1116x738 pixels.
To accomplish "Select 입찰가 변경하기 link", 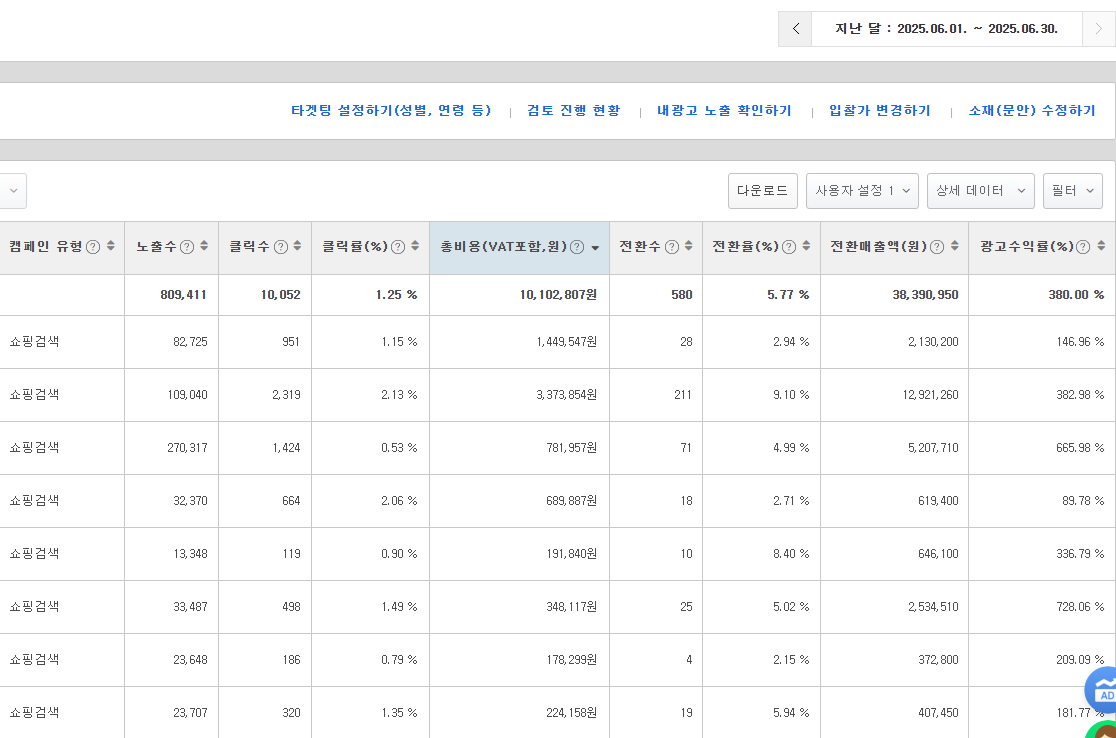I will (879, 111).
